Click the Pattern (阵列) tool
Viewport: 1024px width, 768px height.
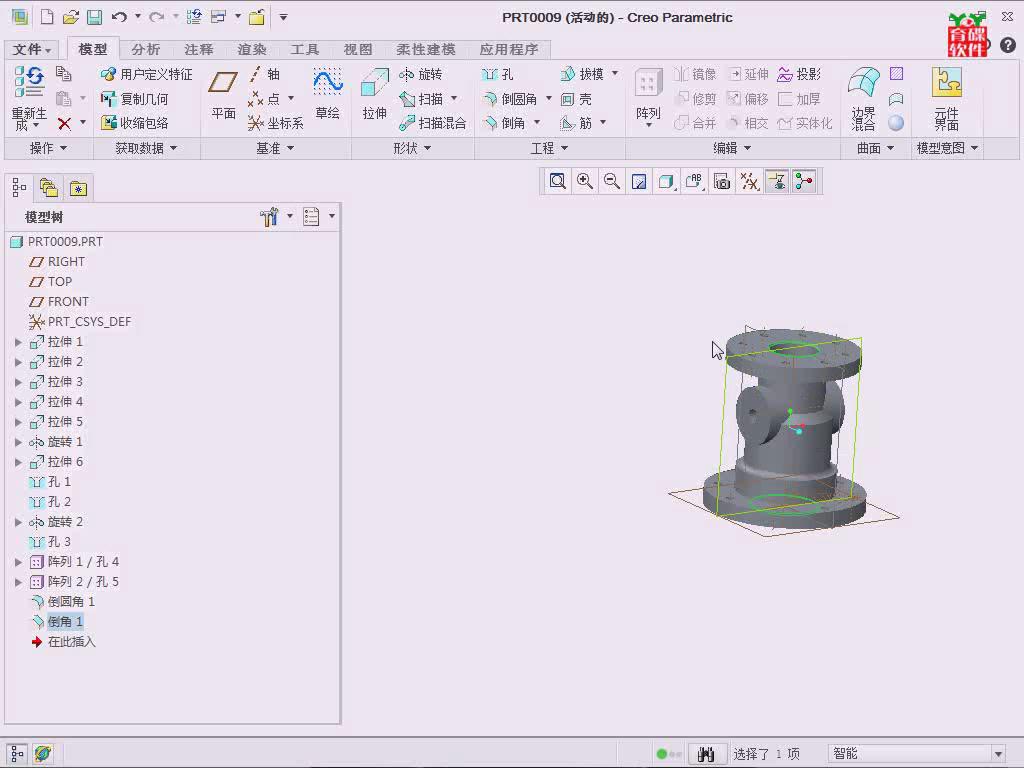tap(648, 97)
